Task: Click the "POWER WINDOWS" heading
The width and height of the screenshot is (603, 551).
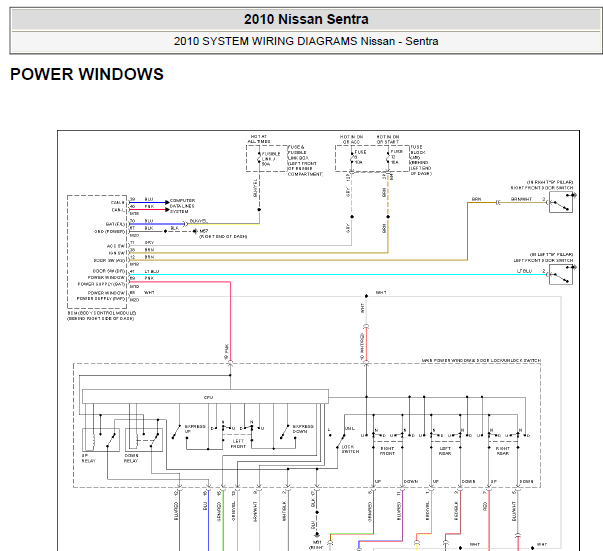Action: point(87,74)
